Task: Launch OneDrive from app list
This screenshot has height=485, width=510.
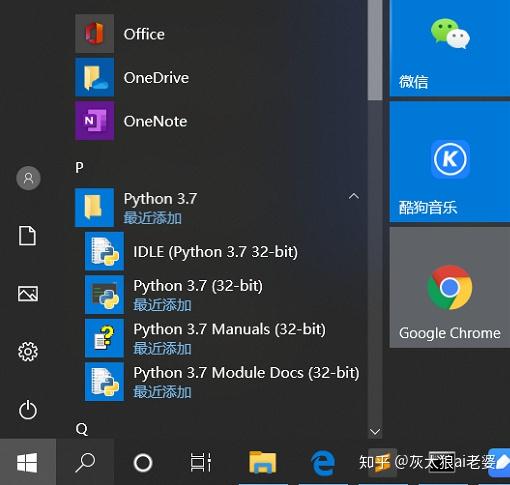Action: coord(218,77)
